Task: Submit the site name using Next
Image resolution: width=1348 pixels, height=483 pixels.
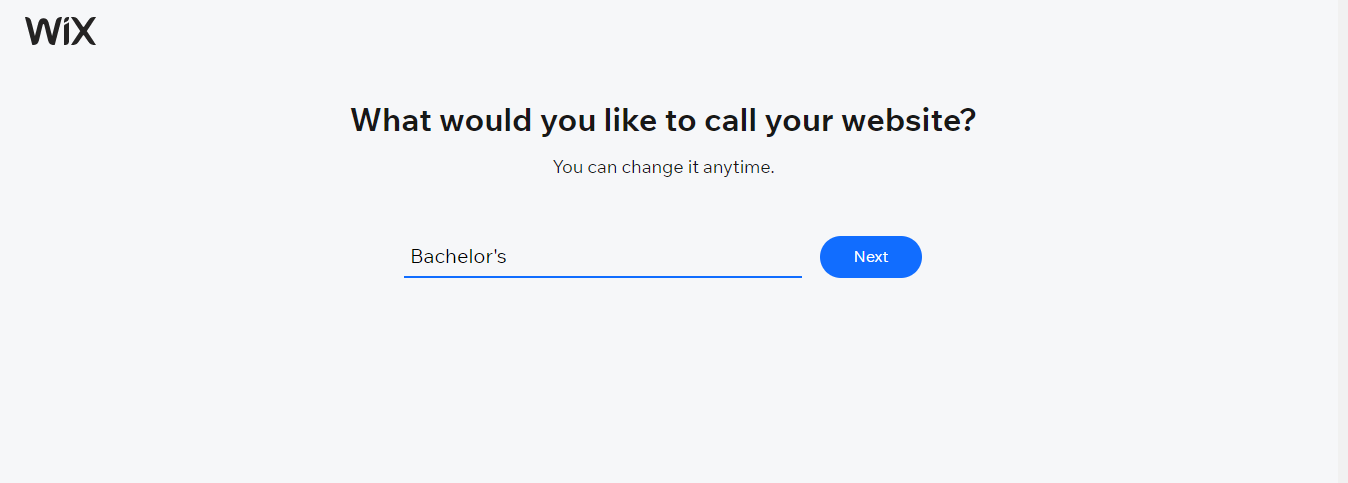Action: point(870,257)
